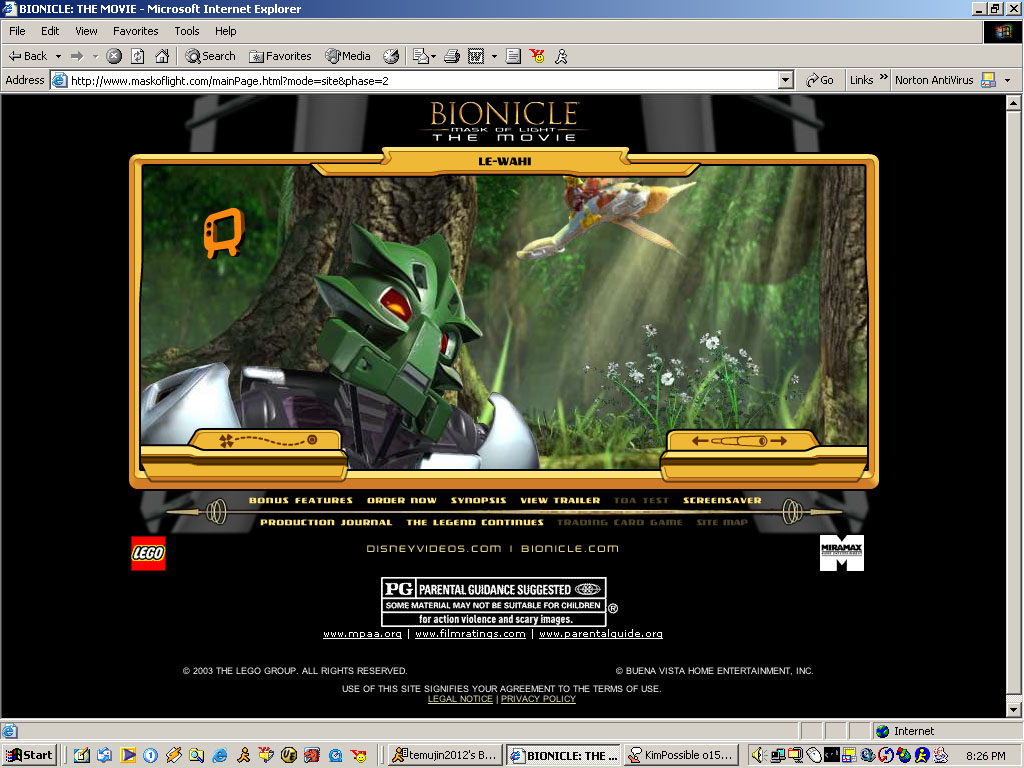Launch Internet Explorer from Quick Launch

pos(220,756)
